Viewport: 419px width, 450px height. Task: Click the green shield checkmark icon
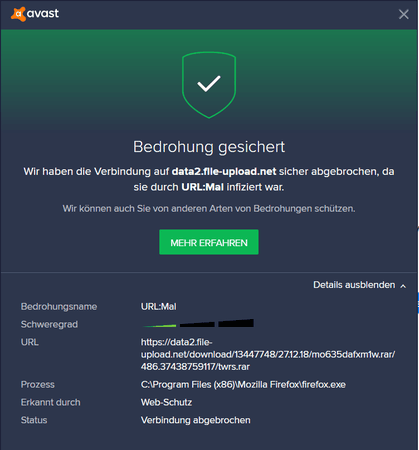pos(209,85)
